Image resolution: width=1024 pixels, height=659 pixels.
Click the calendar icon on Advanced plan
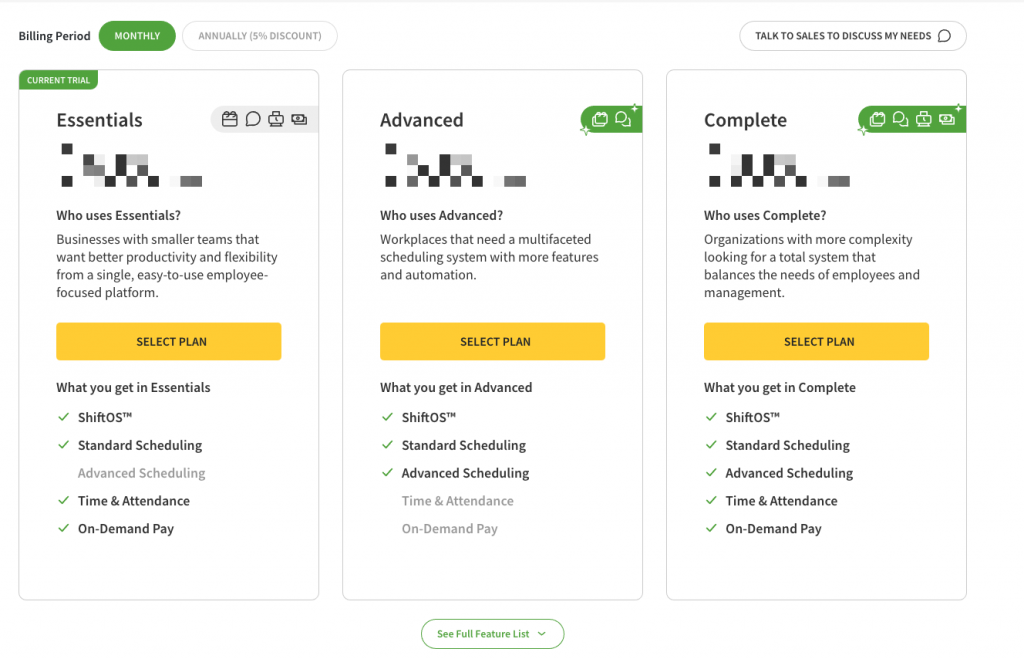coord(600,119)
